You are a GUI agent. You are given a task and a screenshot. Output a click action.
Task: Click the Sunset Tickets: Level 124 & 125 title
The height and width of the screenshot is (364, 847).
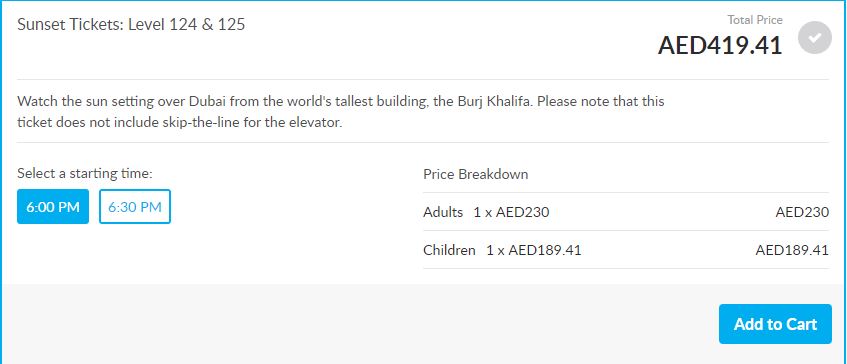click(131, 24)
